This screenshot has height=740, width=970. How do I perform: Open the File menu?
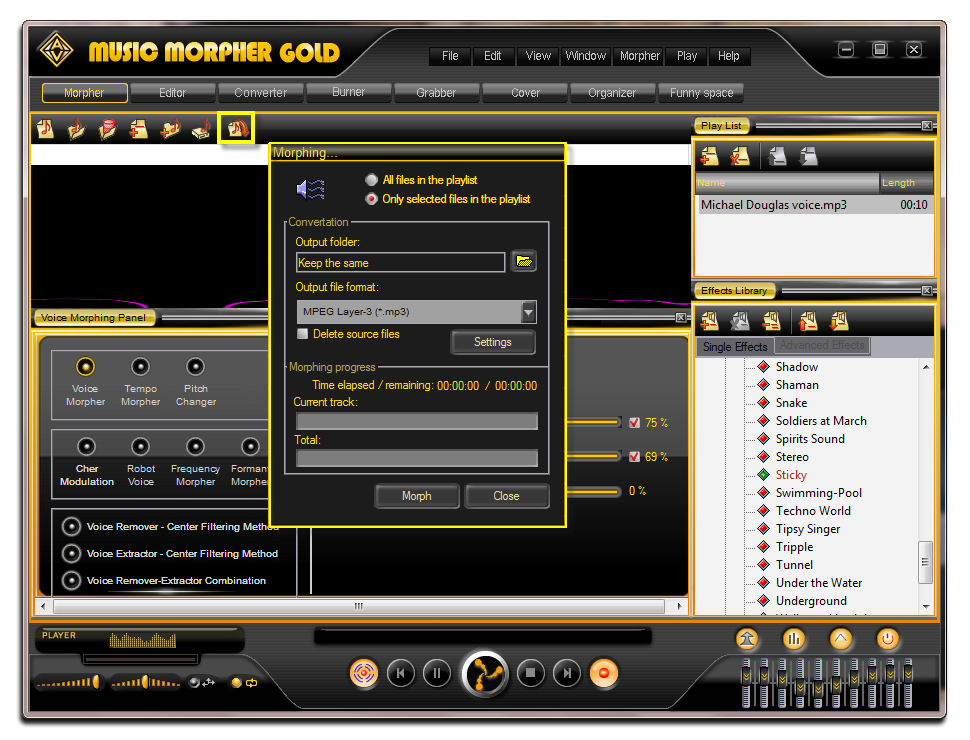(x=450, y=56)
